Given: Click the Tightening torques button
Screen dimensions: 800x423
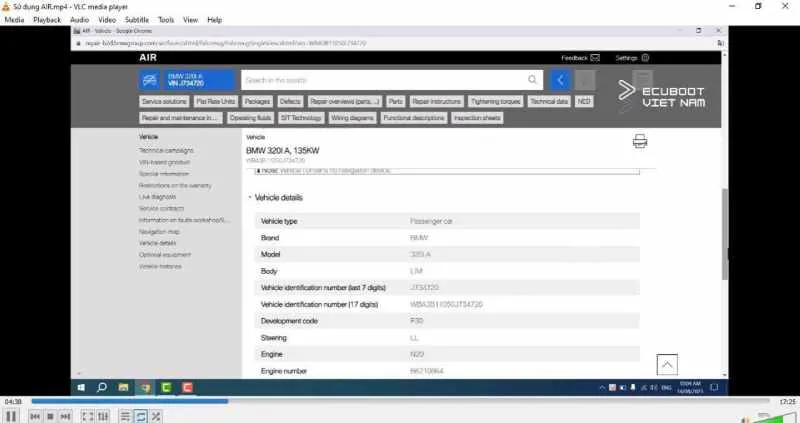Looking at the screenshot, I should pos(495,102).
